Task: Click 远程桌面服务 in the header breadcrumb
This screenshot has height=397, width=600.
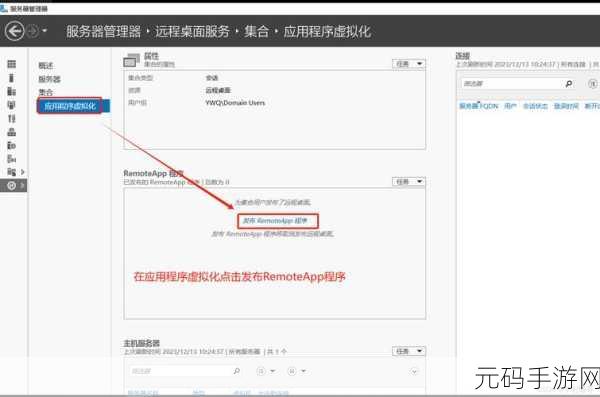Action: (x=192, y=31)
